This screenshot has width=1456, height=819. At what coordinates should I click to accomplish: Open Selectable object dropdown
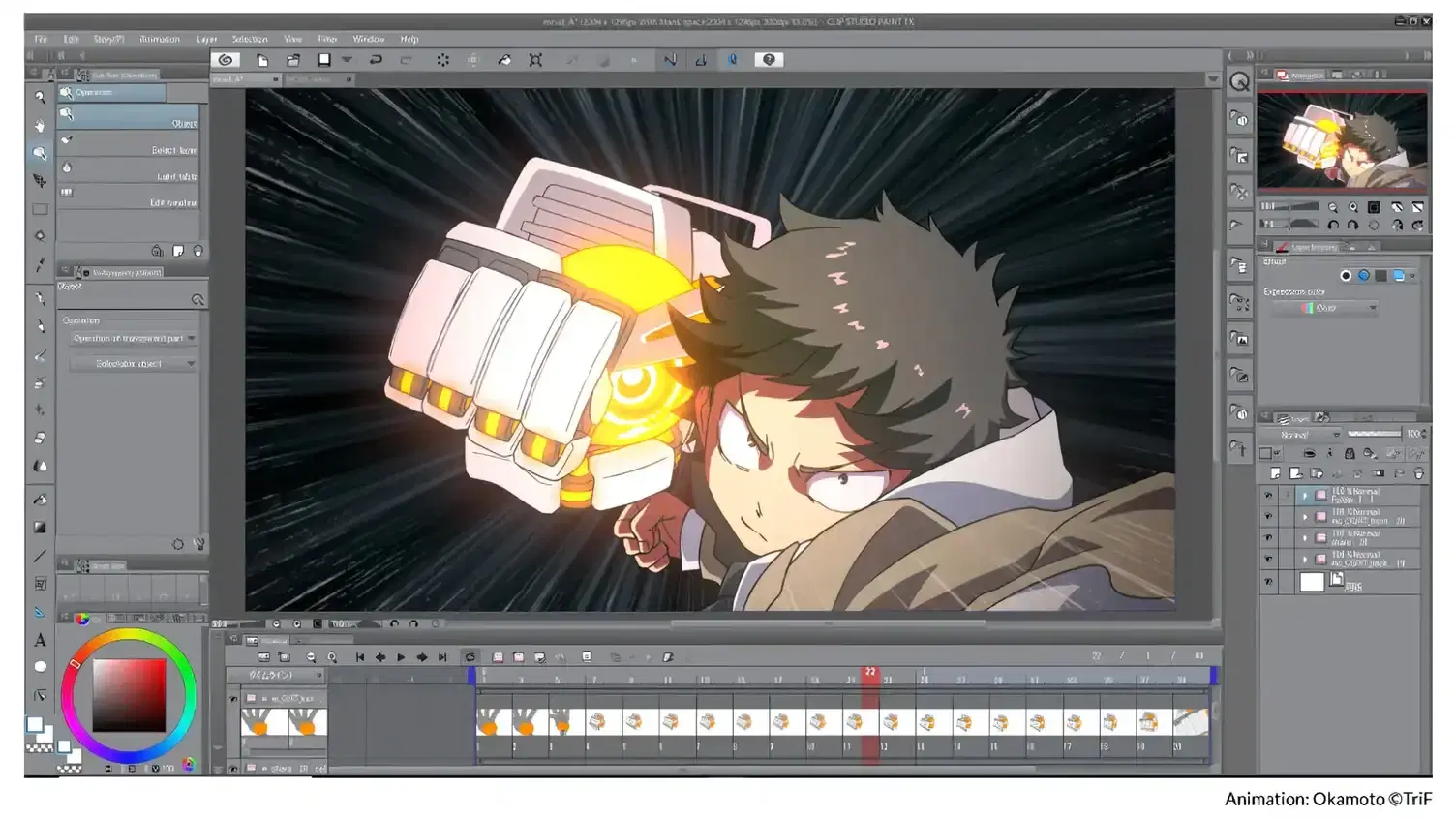133,364
